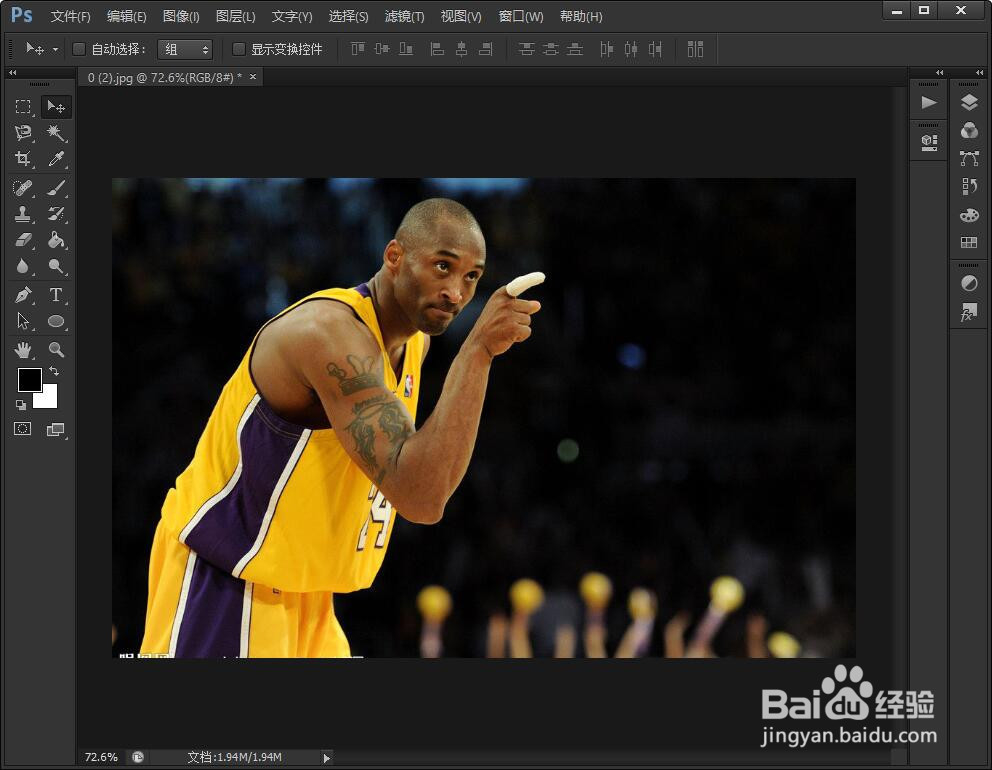Screen dimensions: 992x770
Task: Select the Hand tool
Action: tap(23, 349)
